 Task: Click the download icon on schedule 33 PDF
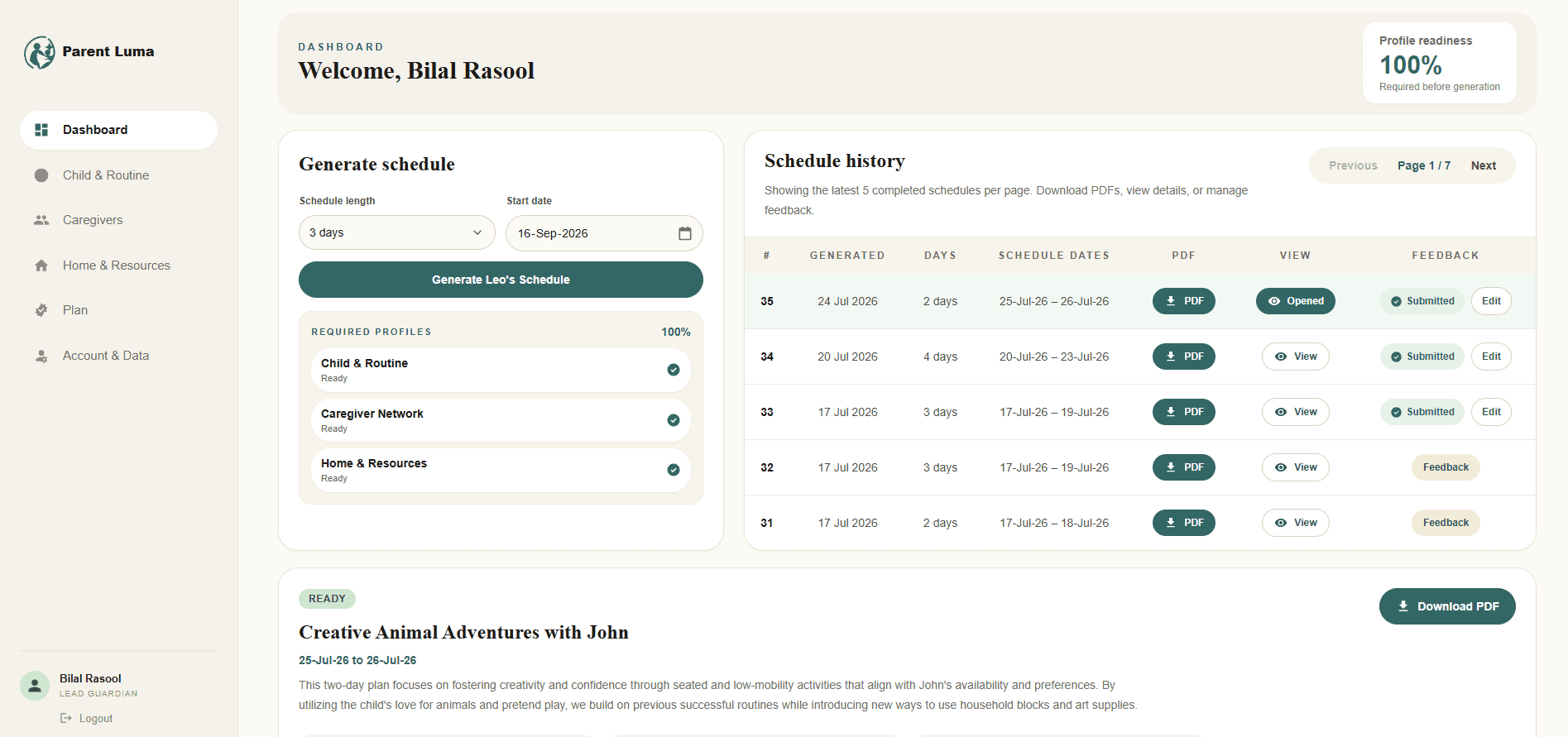[x=1171, y=412]
